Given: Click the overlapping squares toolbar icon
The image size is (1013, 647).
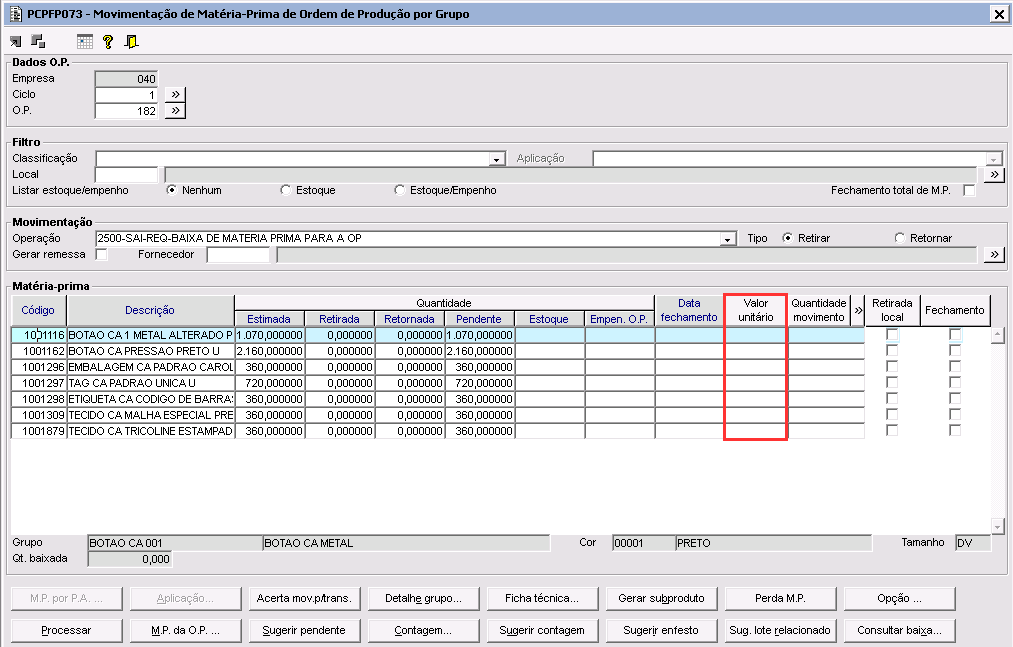Looking at the screenshot, I should pyautogui.click(x=38, y=41).
